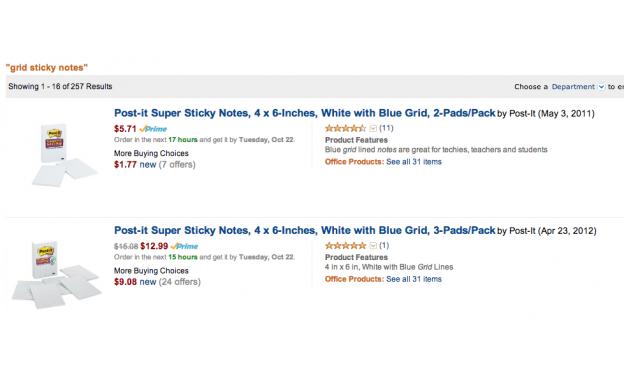Viewport: 624px width, 390px height.
Task: View $1.77 new offers link
Action: pyautogui.click(x=155, y=164)
